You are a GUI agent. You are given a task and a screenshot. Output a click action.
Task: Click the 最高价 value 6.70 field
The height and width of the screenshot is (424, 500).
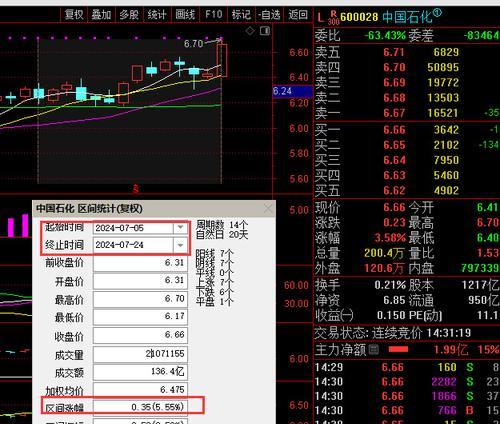click(140, 299)
